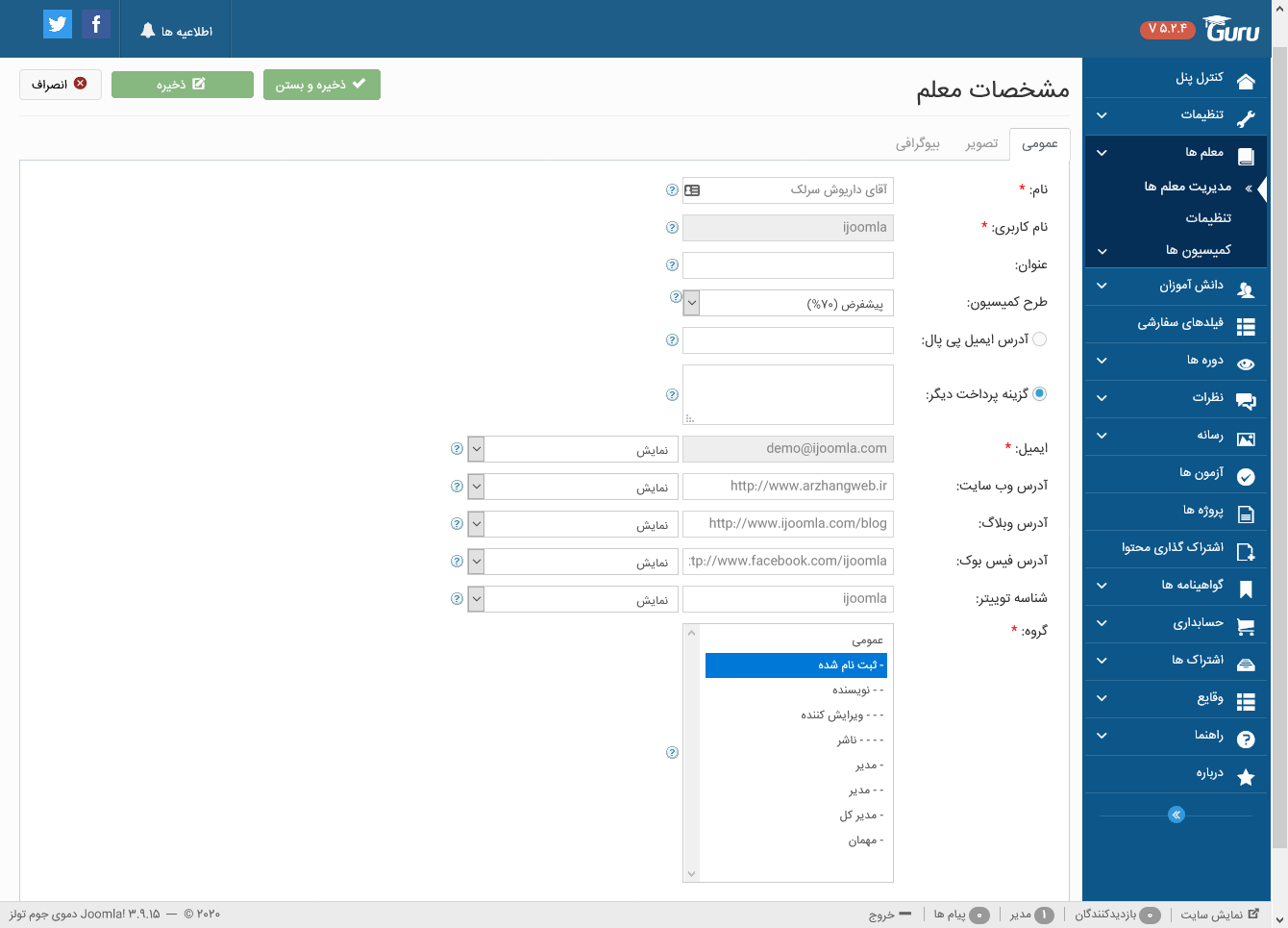Click the Logout link in footer
Screen dimensions: 1288x928
click(889, 915)
